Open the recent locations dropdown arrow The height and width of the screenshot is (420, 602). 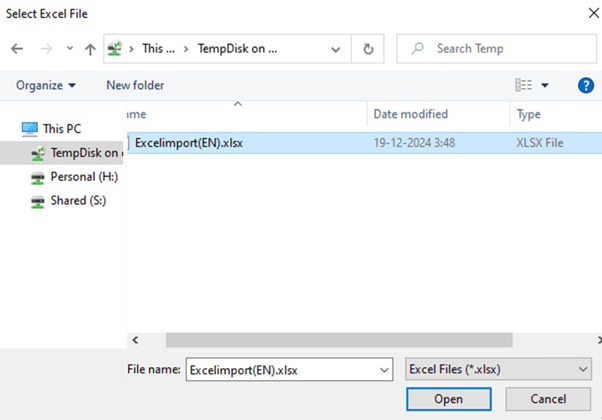click(x=69, y=49)
